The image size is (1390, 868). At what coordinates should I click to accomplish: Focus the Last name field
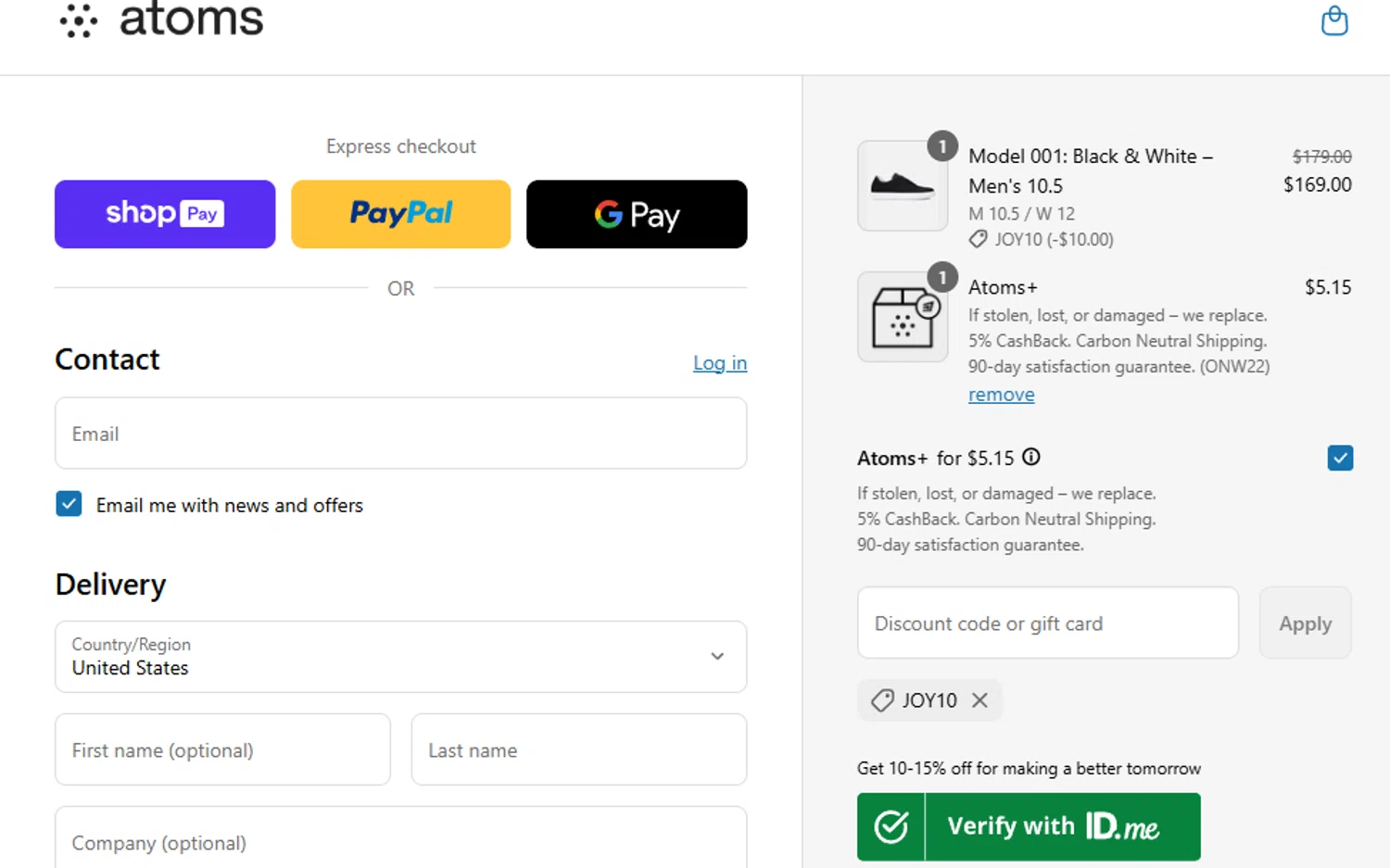click(579, 749)
